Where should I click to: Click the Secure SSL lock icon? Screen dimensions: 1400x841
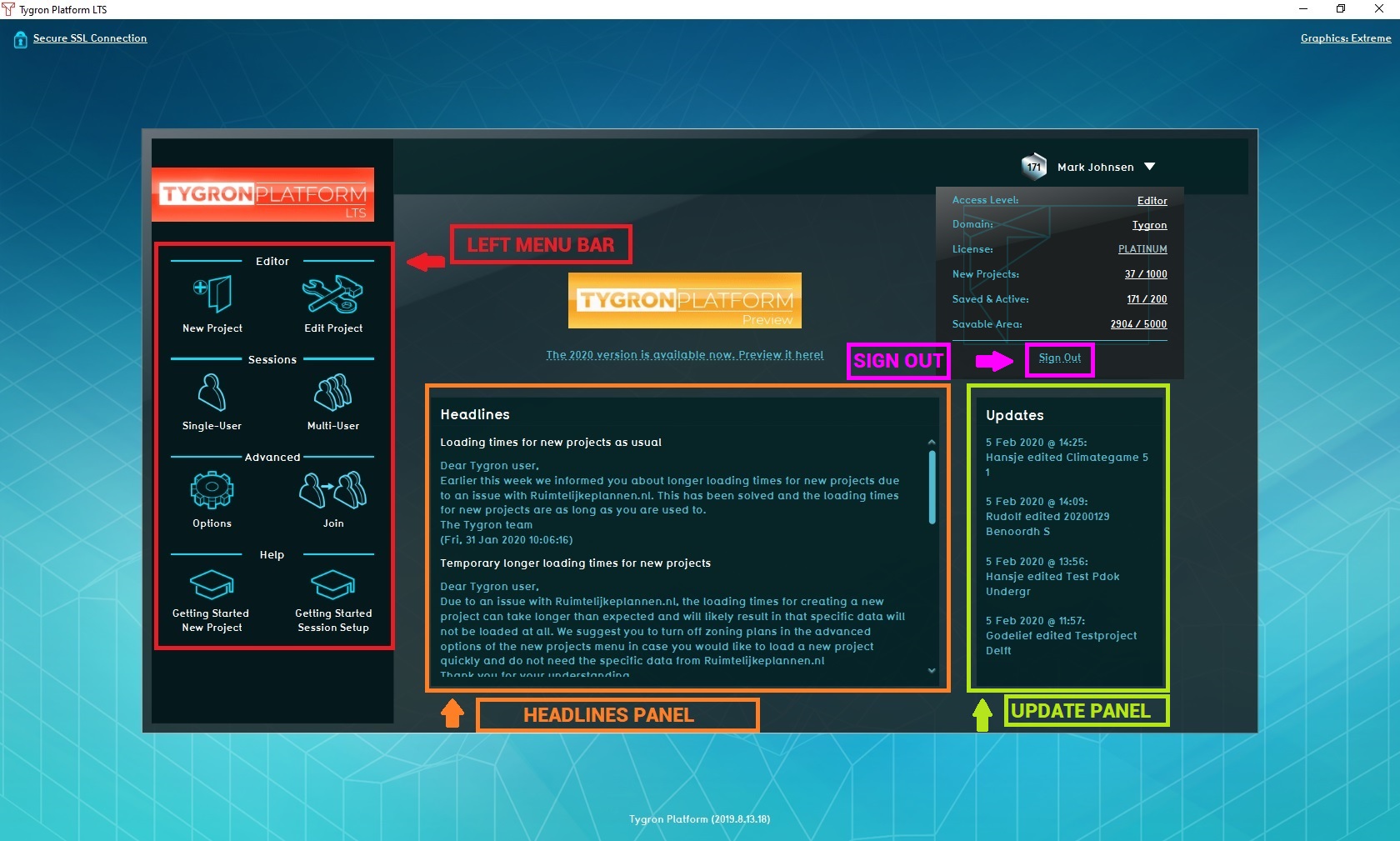(20, 39)
